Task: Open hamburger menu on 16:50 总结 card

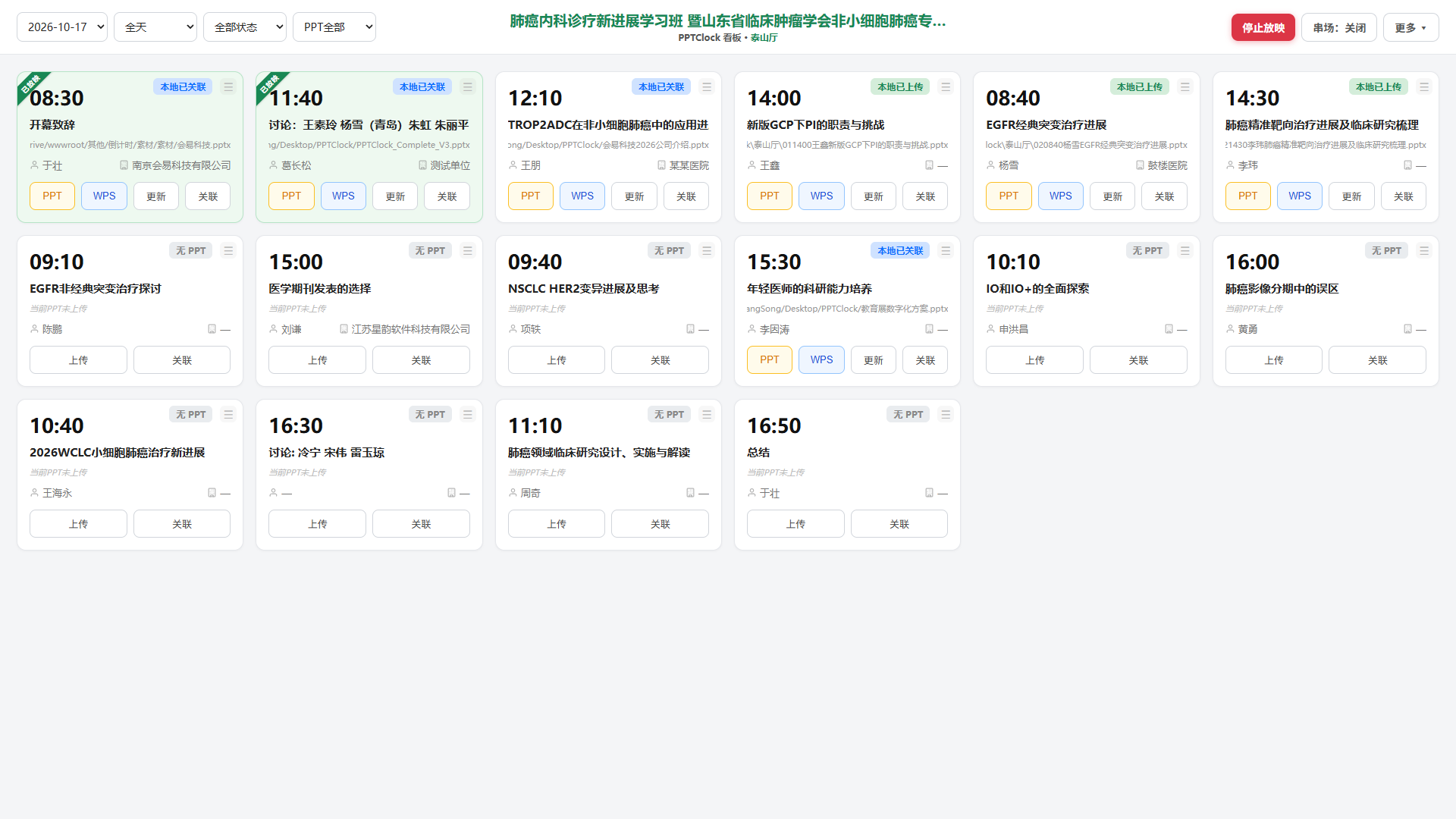Action: 946,415
